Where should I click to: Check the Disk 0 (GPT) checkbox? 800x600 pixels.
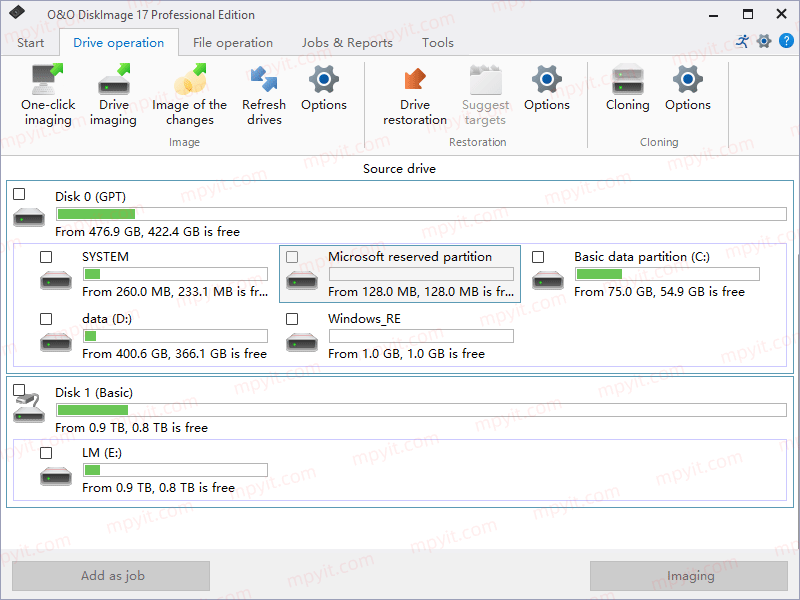(19, 194)
